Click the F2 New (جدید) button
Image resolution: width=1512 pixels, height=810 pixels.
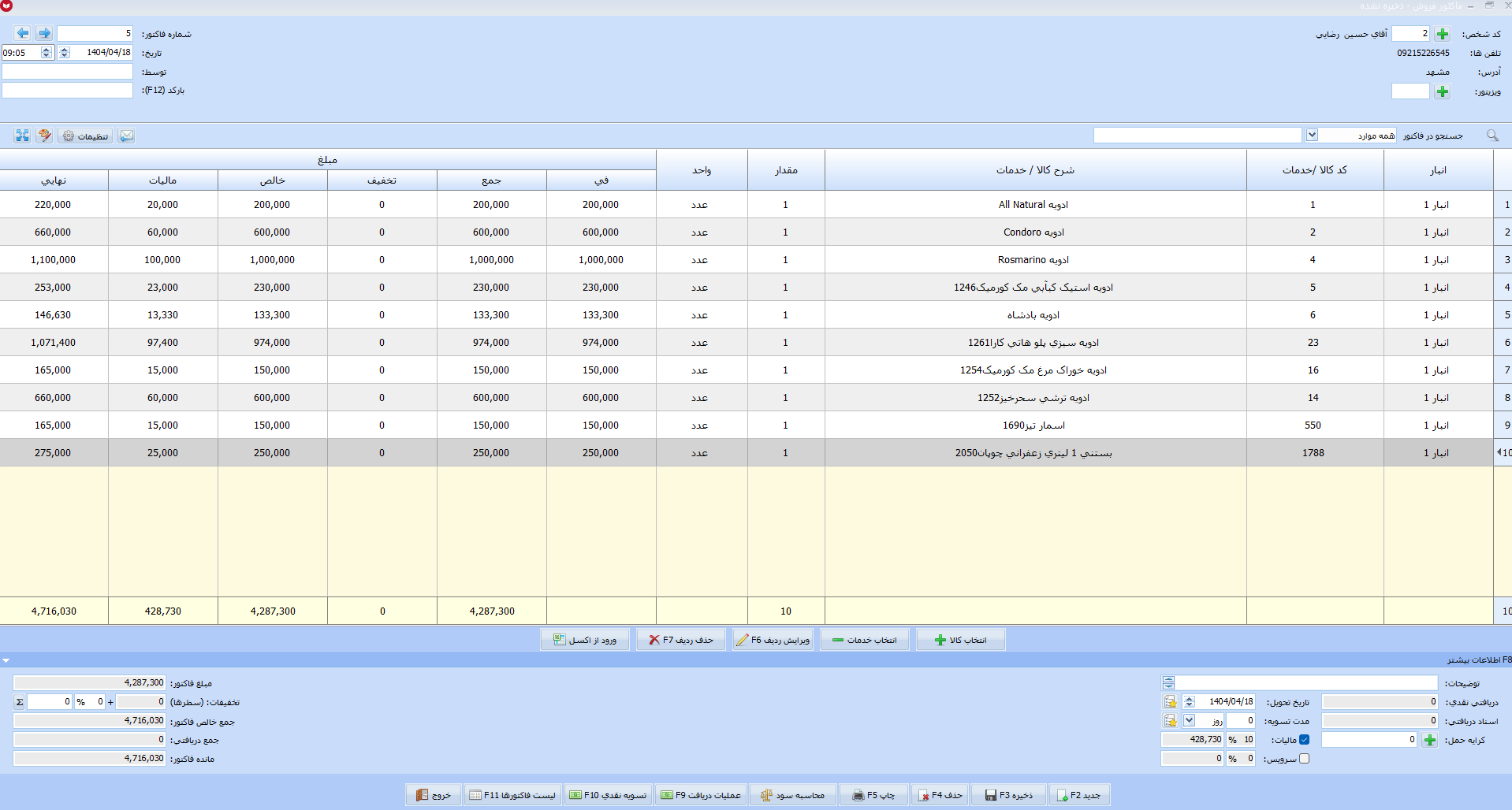[x=1079, y=795]
